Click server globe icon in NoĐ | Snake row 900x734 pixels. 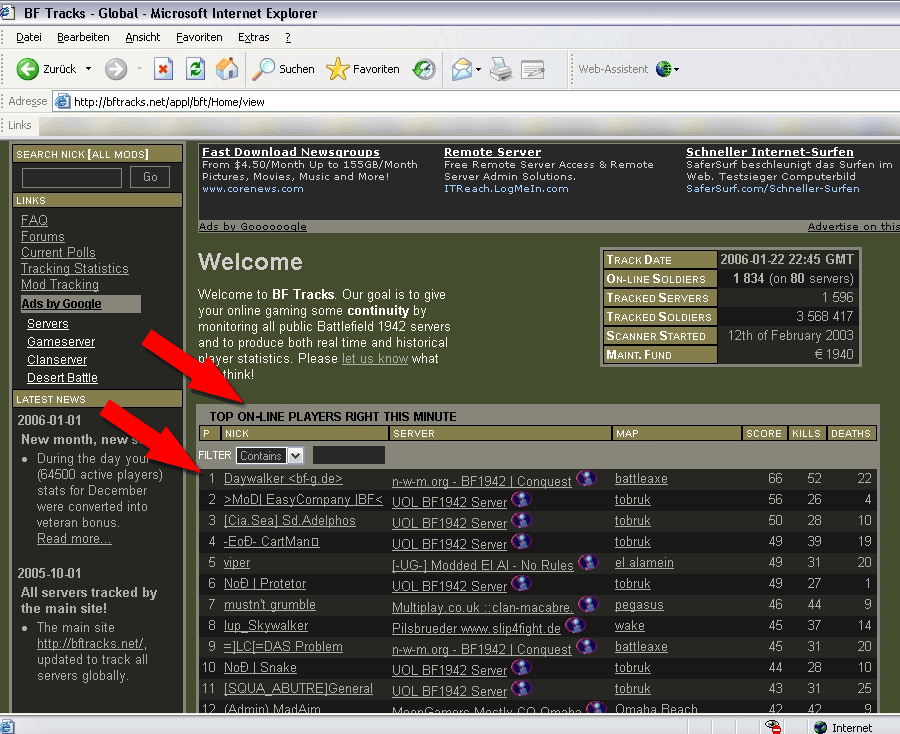[x=521, y=667]
